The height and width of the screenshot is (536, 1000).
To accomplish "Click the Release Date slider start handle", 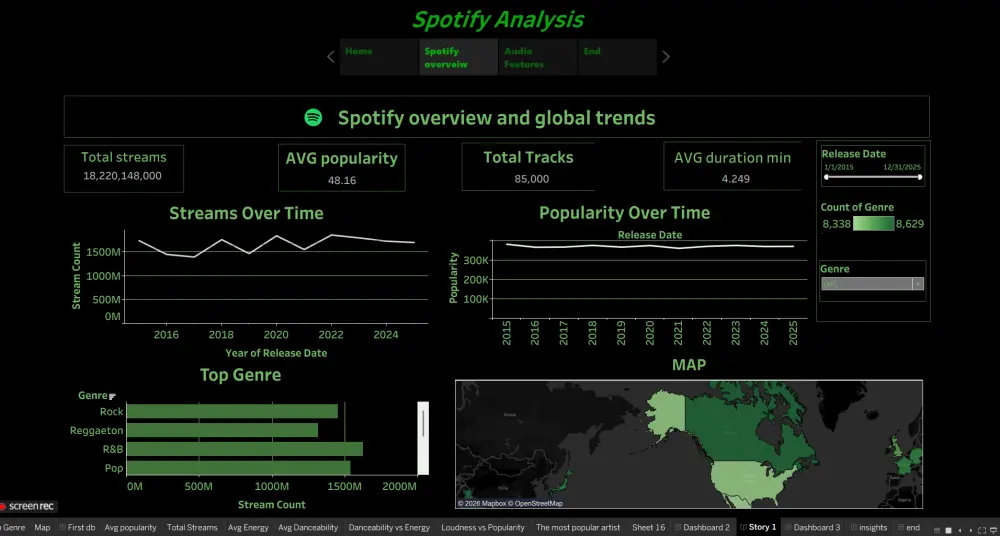I will (x=826, y=177).
